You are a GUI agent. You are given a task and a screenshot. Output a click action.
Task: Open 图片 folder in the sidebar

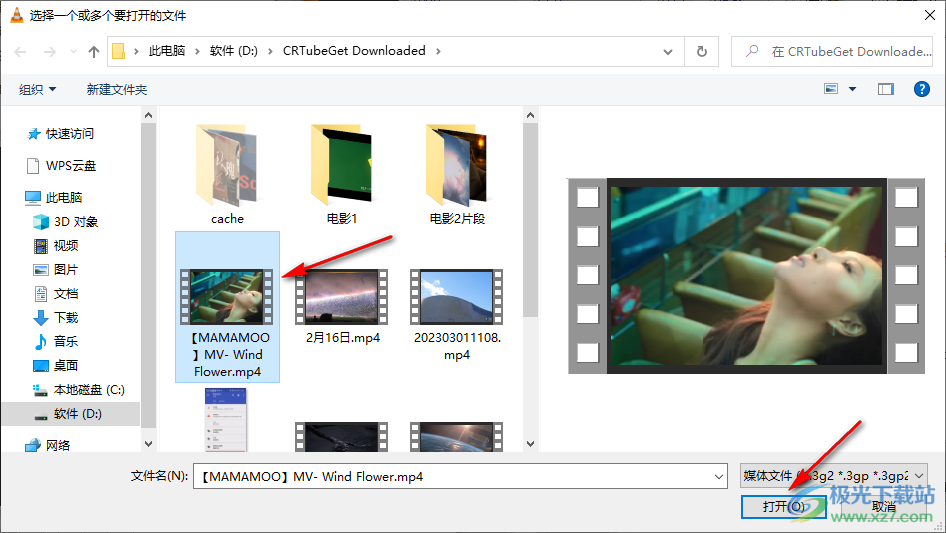(x=56, y=270)
